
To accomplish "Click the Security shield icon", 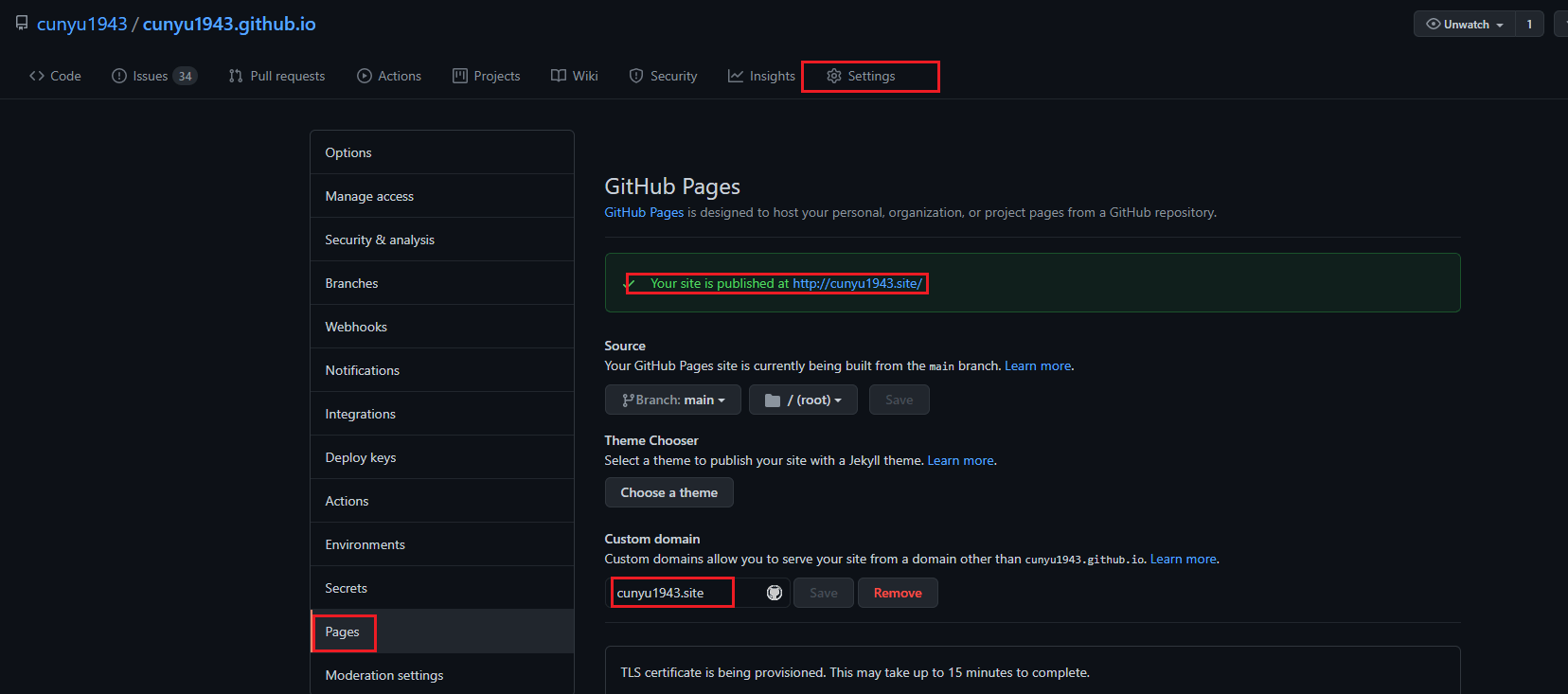I will click(636, 76).
